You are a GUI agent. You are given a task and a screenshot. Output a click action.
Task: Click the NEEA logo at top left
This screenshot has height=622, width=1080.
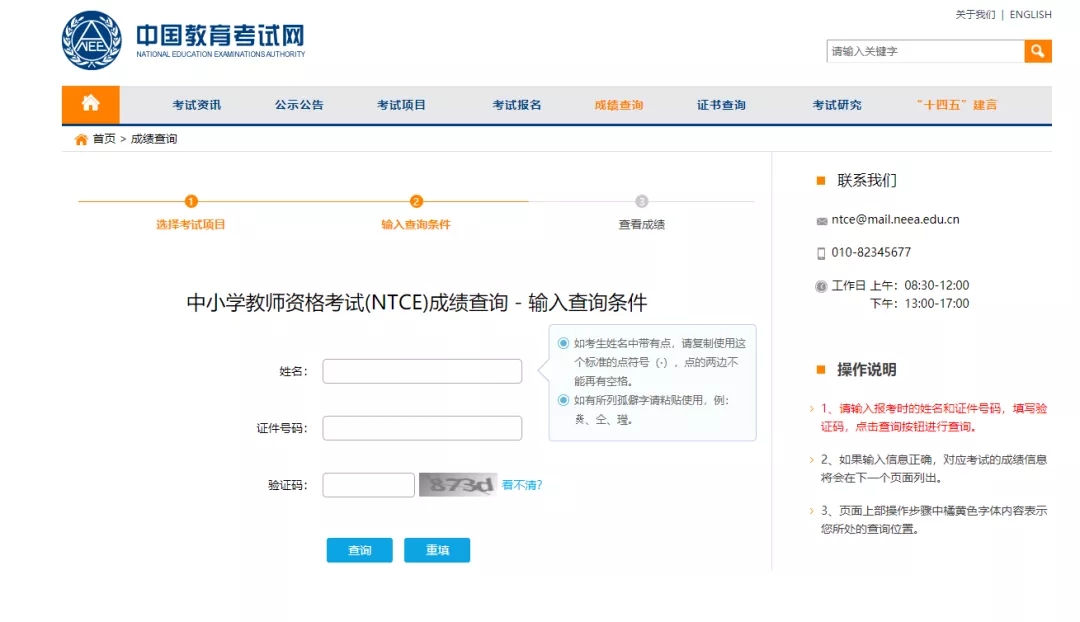[92, 40]
